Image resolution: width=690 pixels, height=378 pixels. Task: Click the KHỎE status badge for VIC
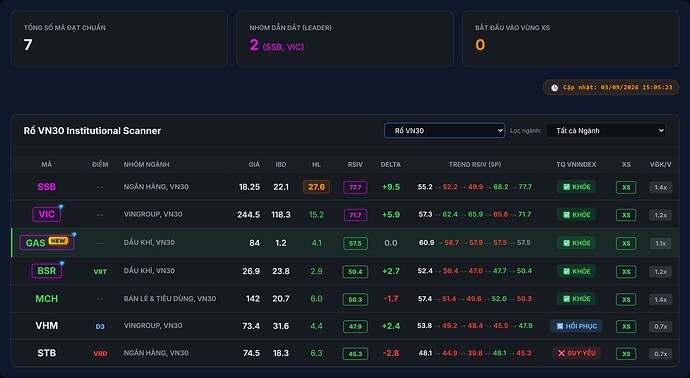tap(576, 214)
